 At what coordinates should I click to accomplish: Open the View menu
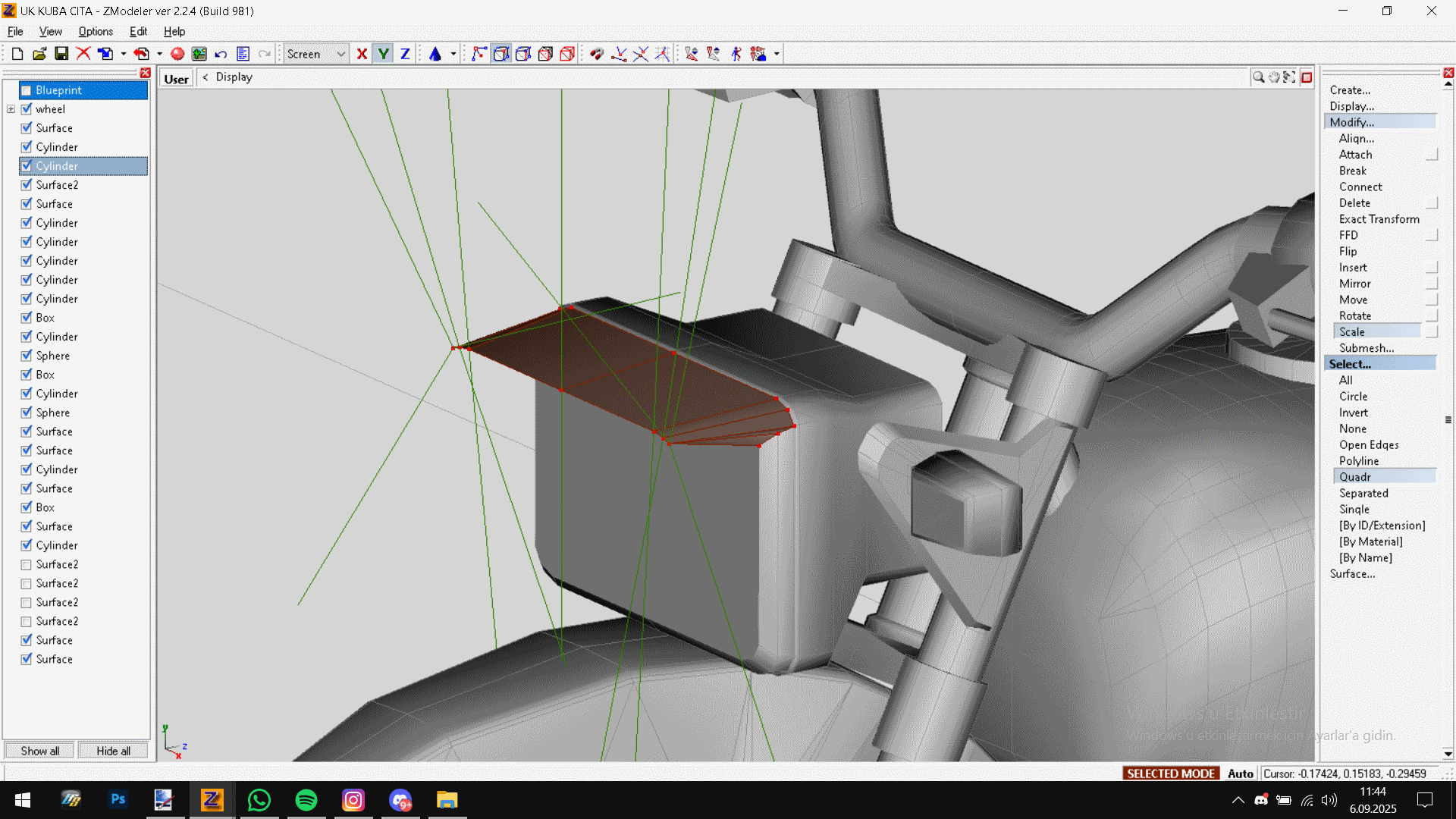point(50,32)
